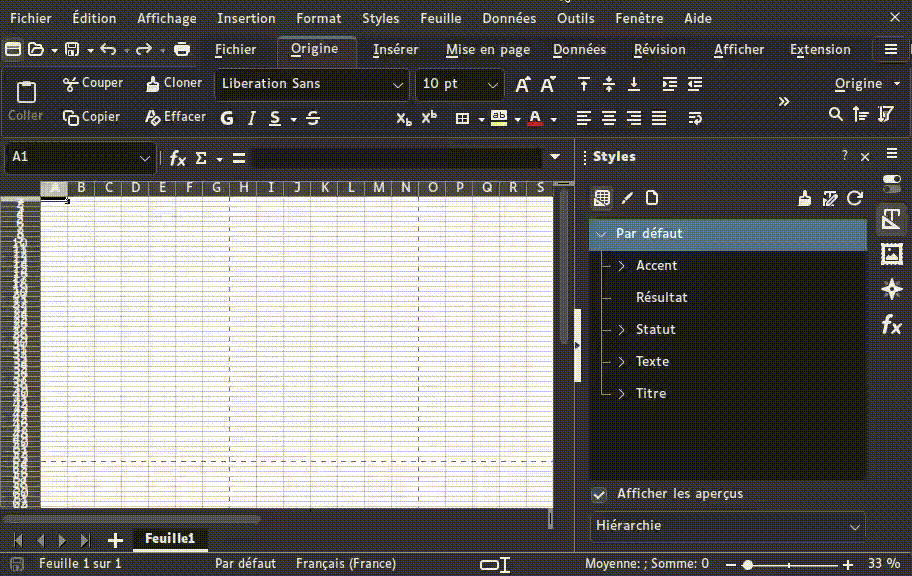912x576 pixels.
Task: Toggle the selection mode indicator in the status bar
Action: pos(495,564)
